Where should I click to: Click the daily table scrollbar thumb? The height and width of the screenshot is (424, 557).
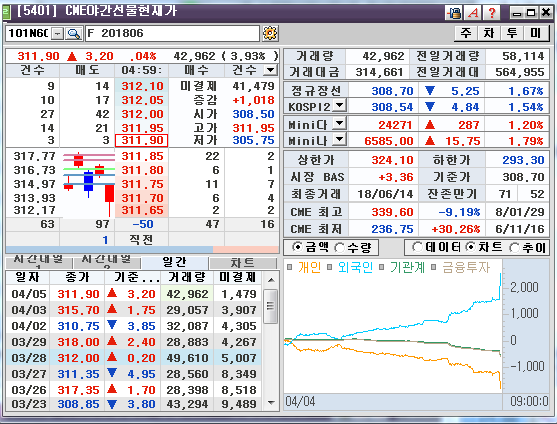271,306
